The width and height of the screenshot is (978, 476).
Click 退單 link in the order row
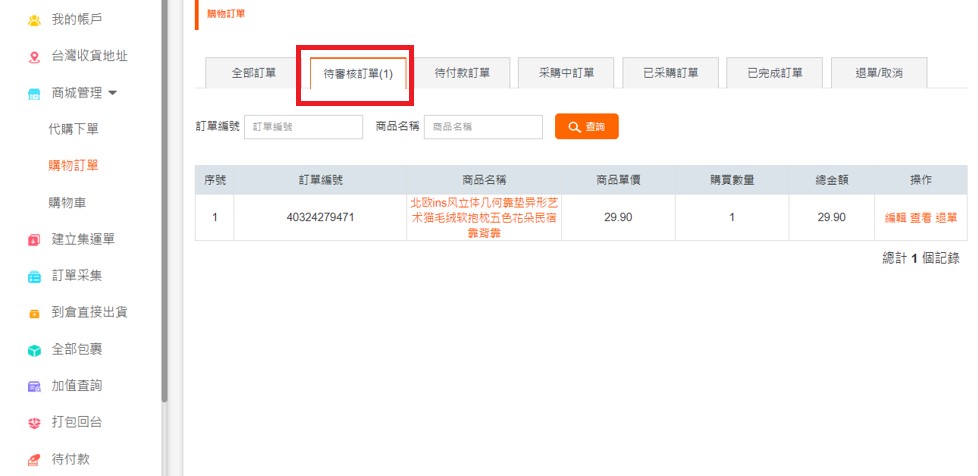coord(945,217)
